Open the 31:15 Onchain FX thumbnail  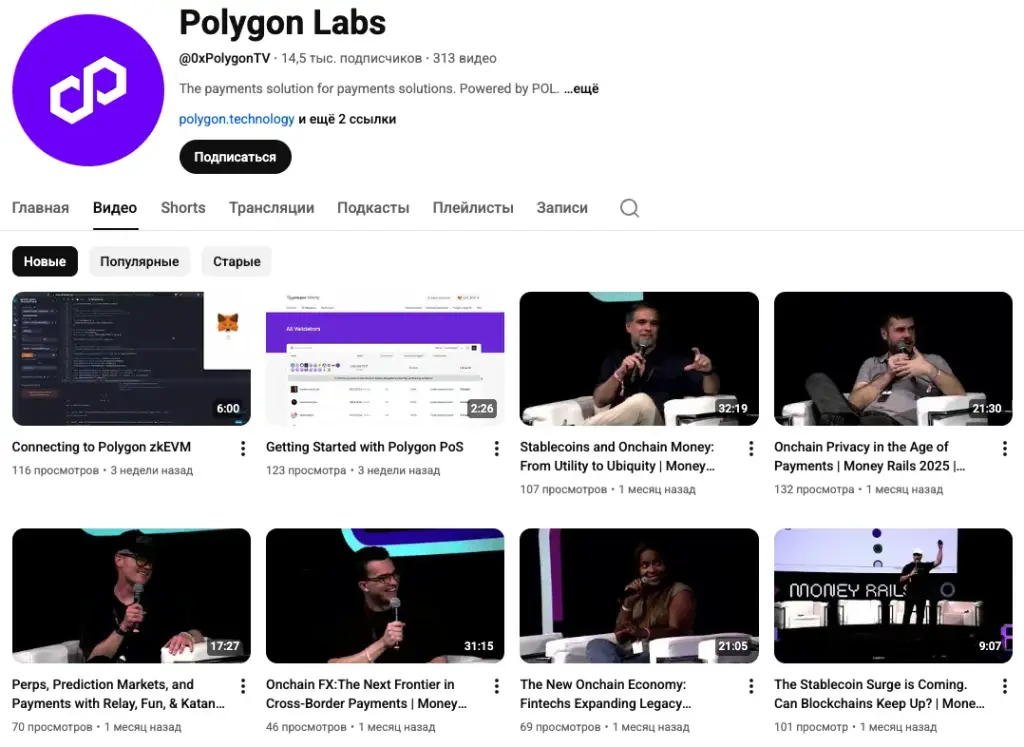point(385,596)
